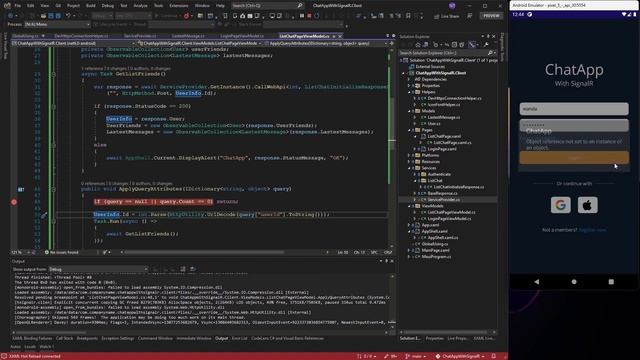This screenshot has width=640, height=360.
Task: Open project target dropdown net8.0-android
Action: 73,43
